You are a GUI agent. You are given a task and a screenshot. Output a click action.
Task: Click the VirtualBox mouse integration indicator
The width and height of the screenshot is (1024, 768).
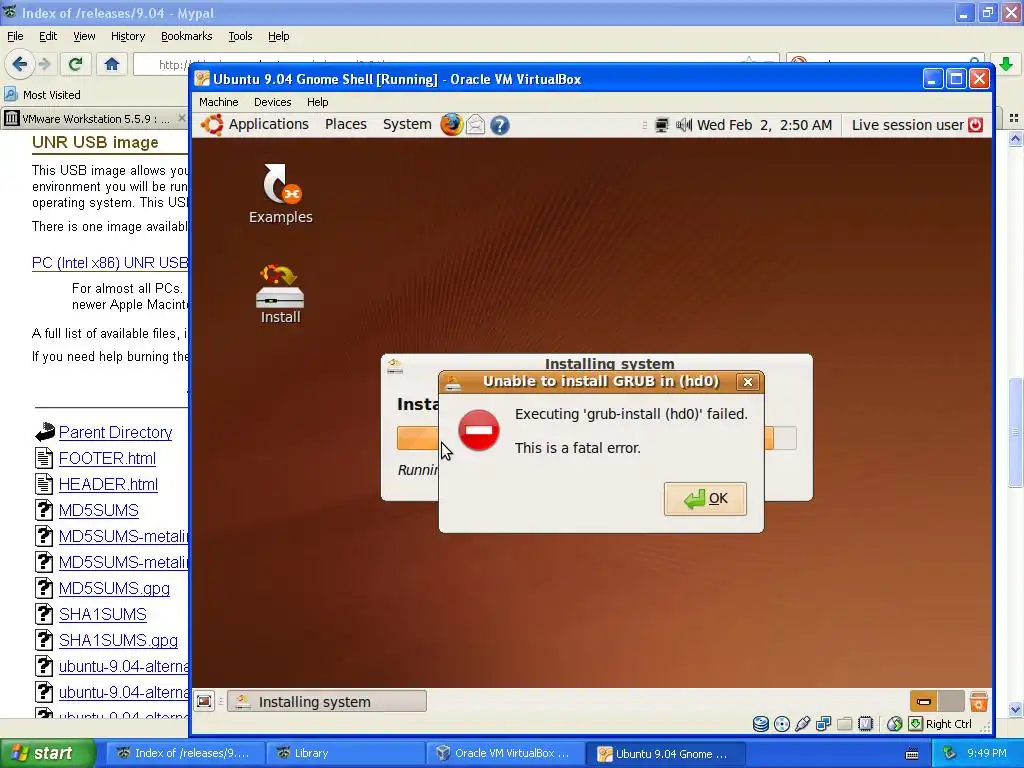click(x=894, y=724)
